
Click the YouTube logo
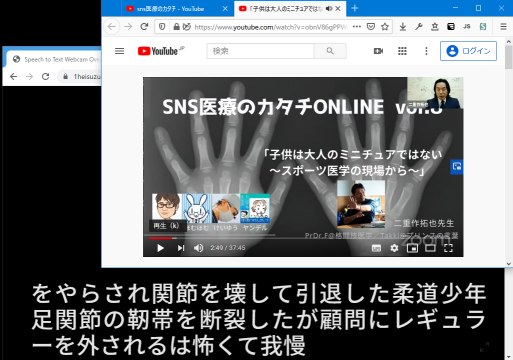coord(158,51)
